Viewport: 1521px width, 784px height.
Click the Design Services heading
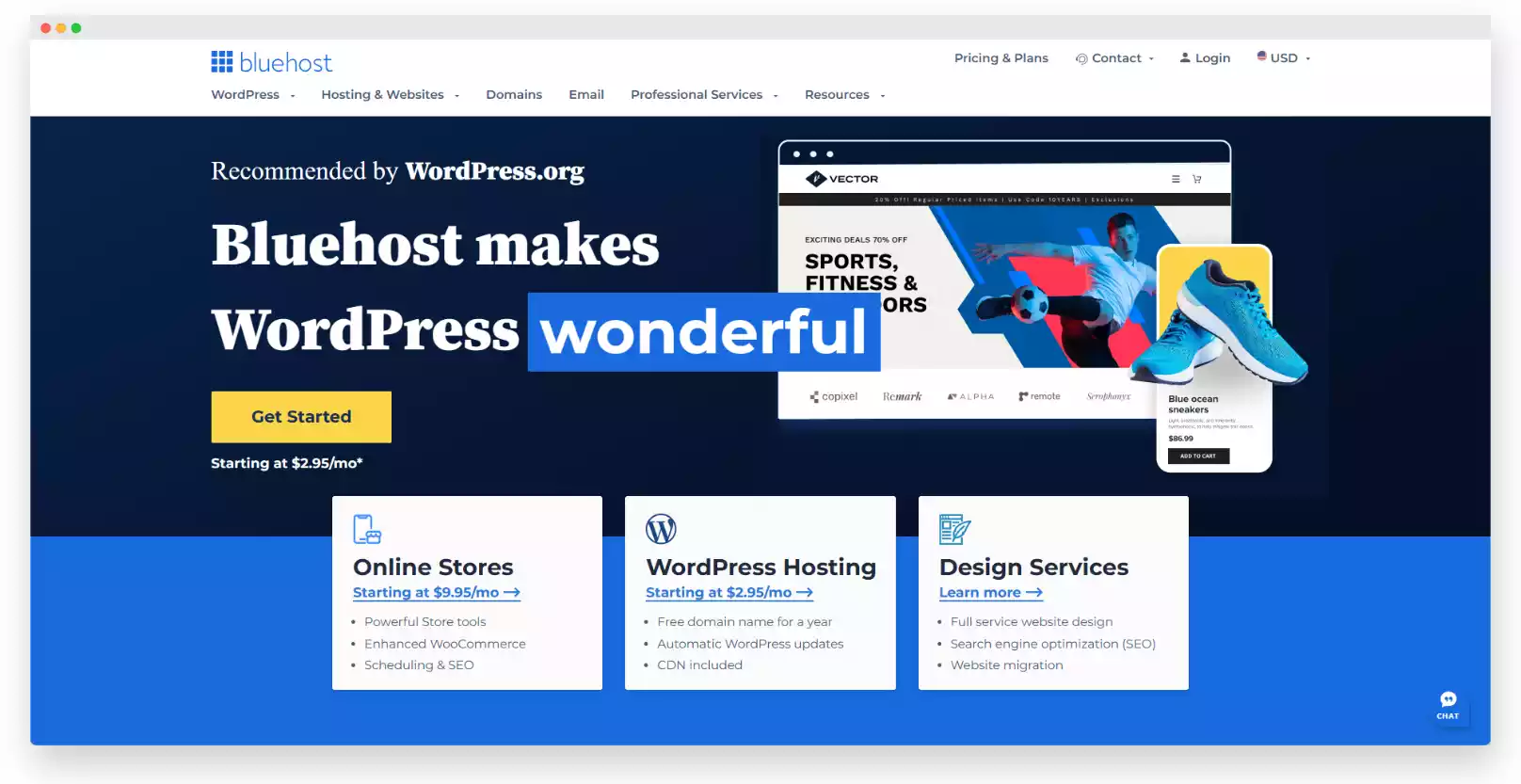point(1033,567)
